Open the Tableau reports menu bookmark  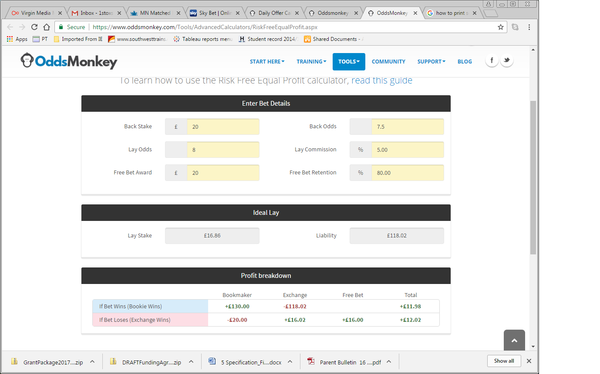203,39
